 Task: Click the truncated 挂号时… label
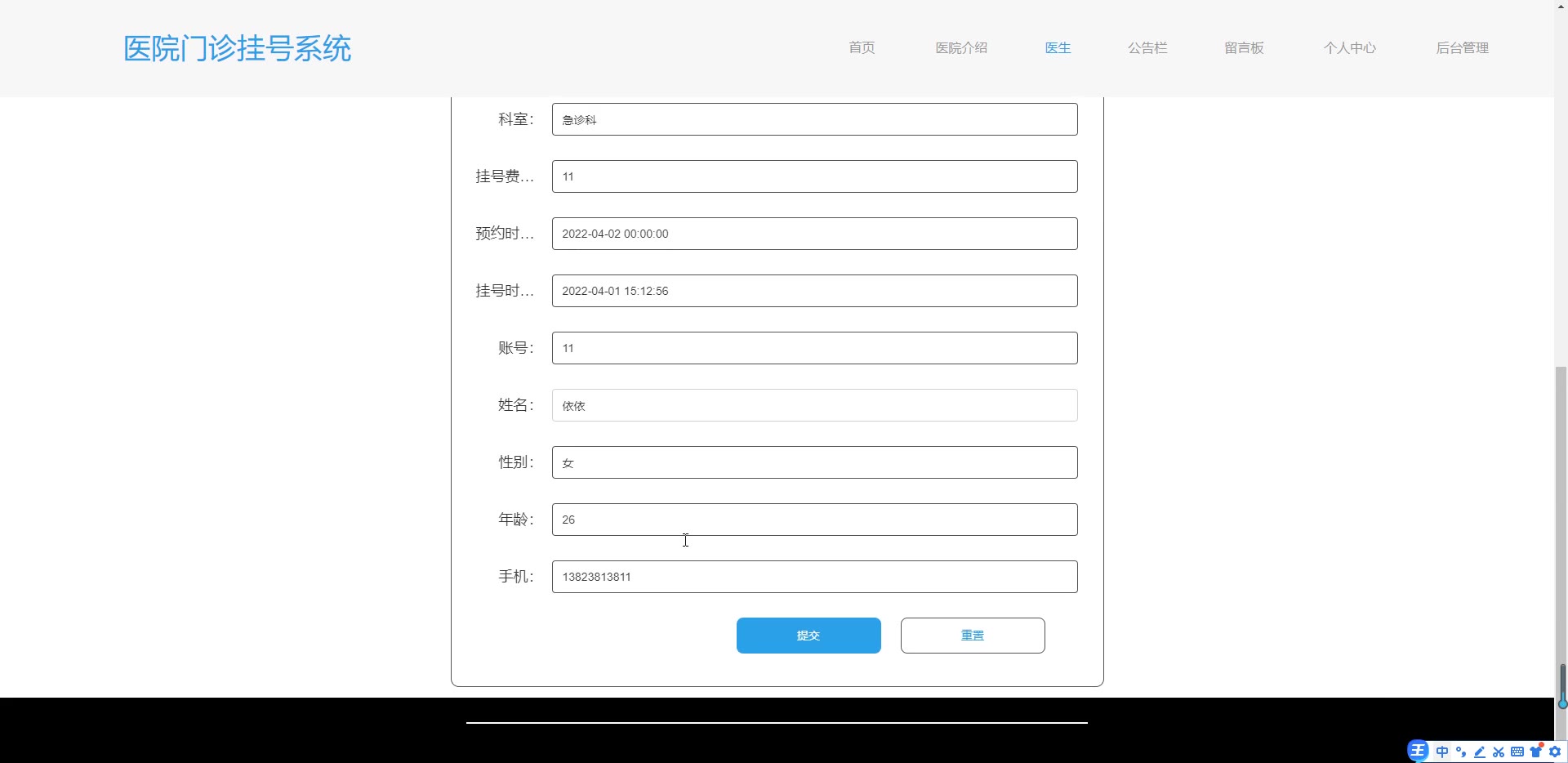coord(505,291)
